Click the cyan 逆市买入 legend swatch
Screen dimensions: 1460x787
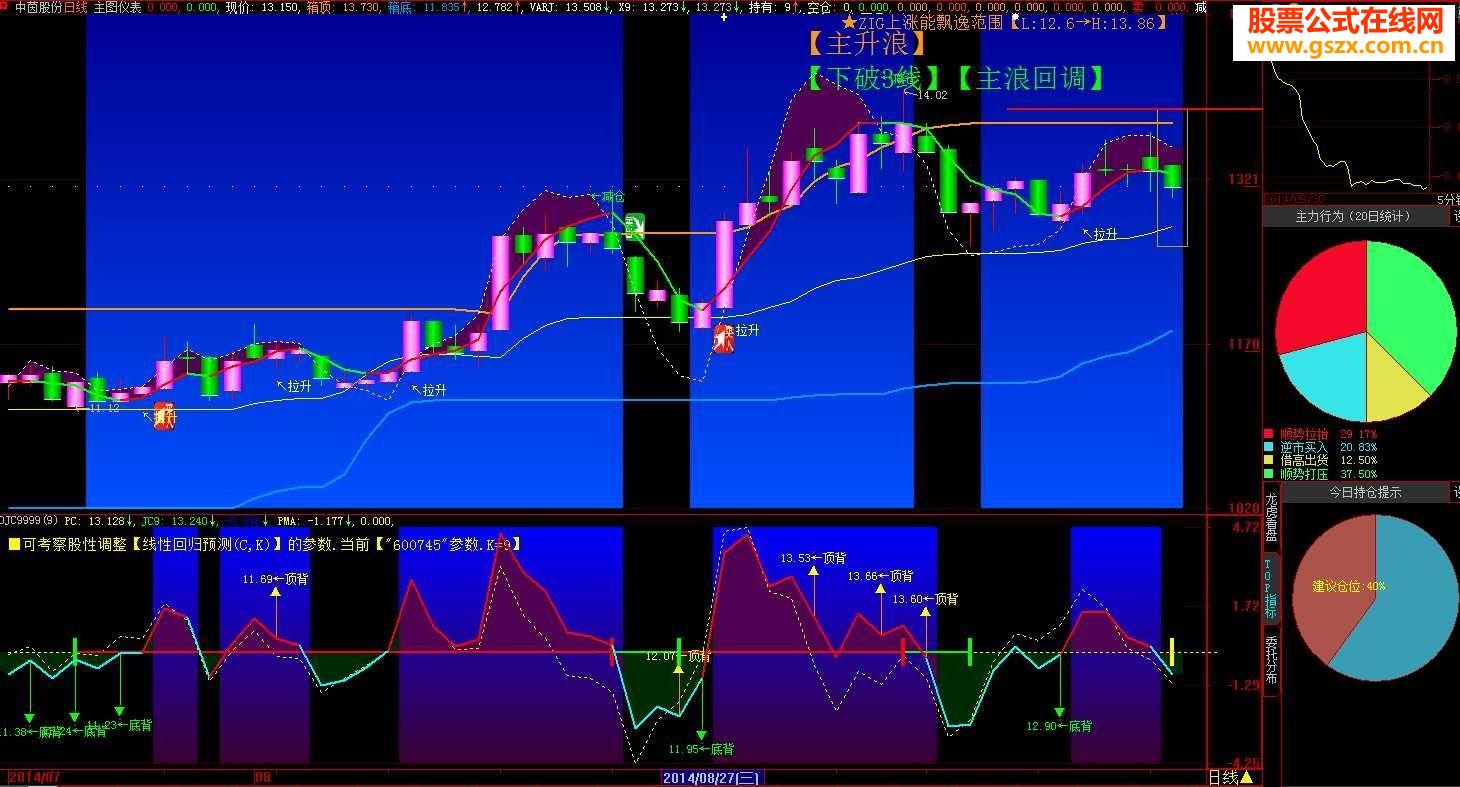click(x=1269, y=447)
